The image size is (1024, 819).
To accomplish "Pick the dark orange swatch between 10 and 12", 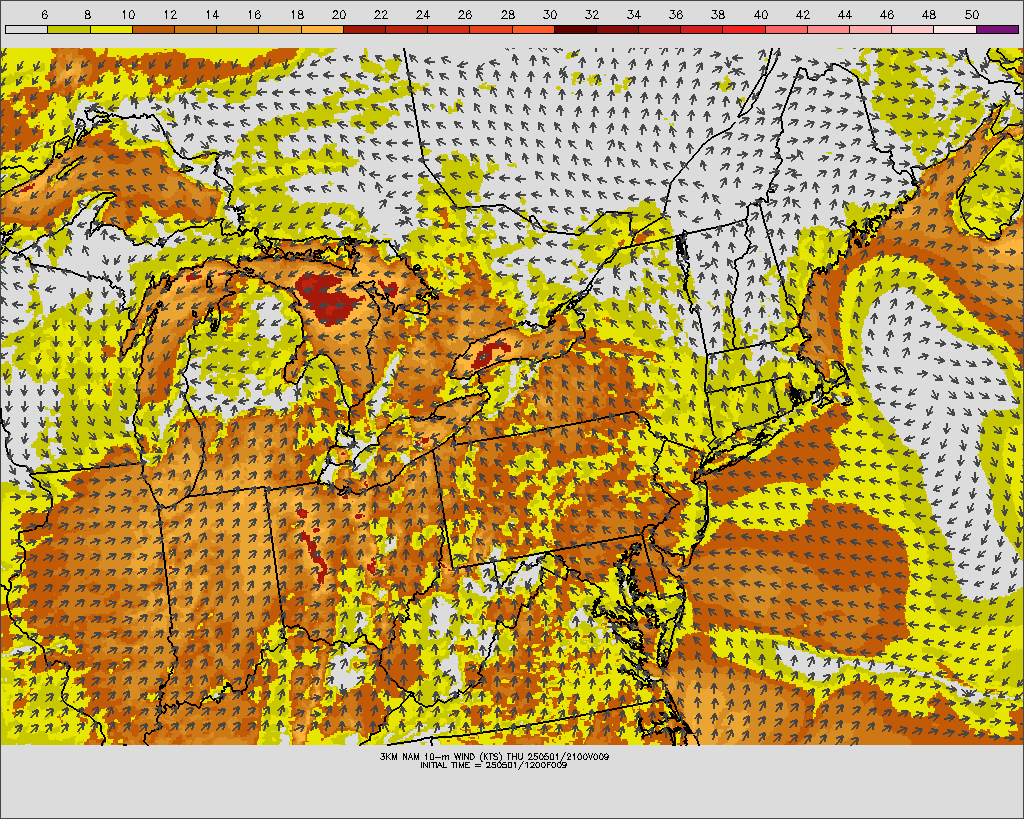I will tap(153, 29).
